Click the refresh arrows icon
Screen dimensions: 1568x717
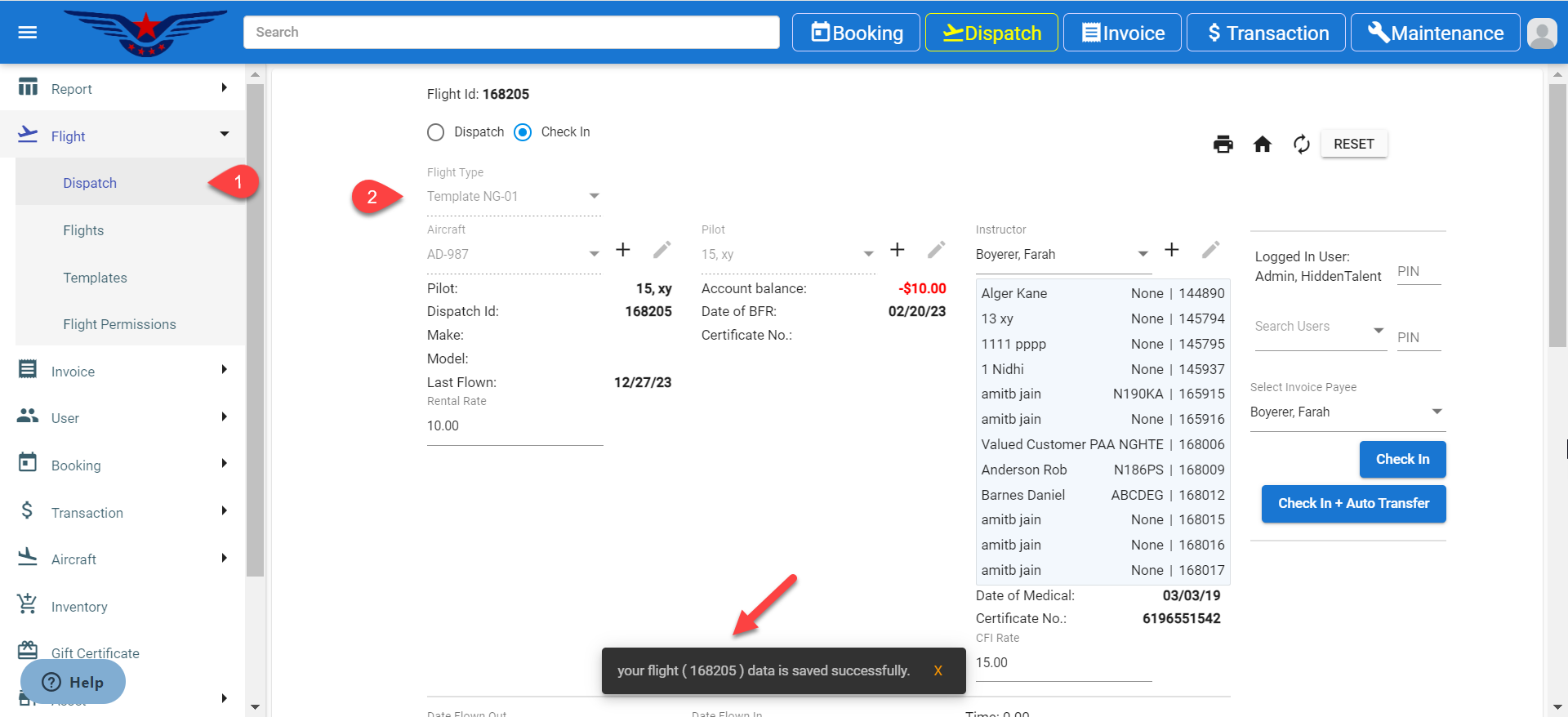tap(1301, 145)
